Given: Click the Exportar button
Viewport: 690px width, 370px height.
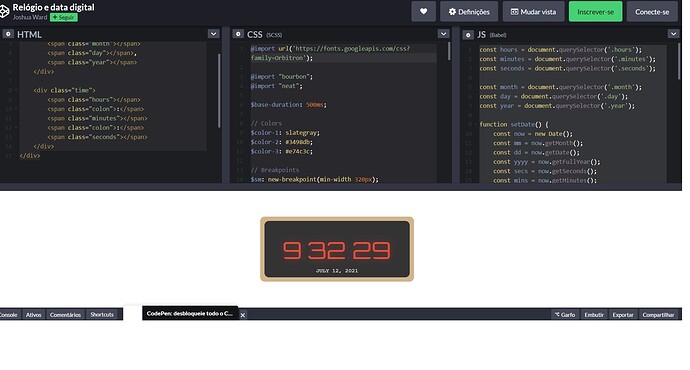Looking at the screenshot, I should (623, 315).
